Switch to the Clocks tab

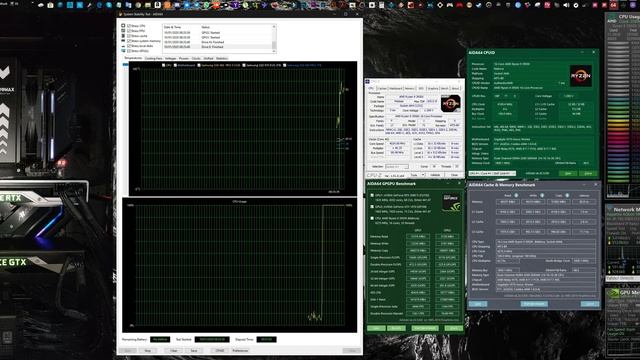[196, 58]
